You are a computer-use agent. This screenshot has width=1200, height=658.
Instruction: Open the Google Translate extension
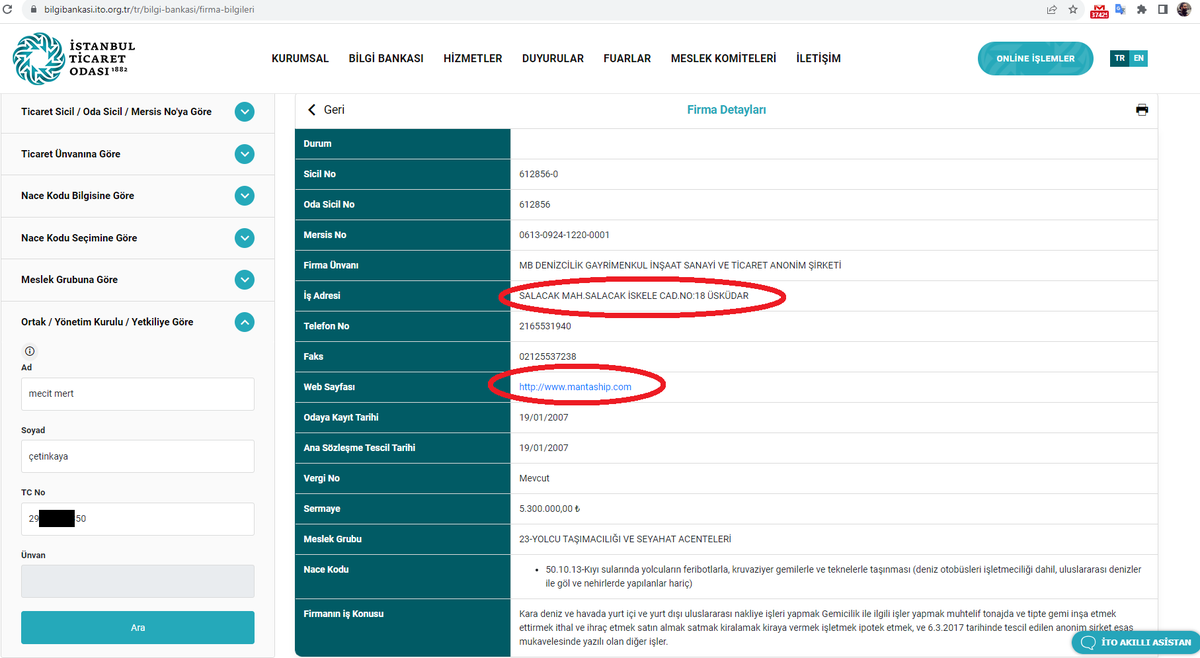coord(1120,9)
